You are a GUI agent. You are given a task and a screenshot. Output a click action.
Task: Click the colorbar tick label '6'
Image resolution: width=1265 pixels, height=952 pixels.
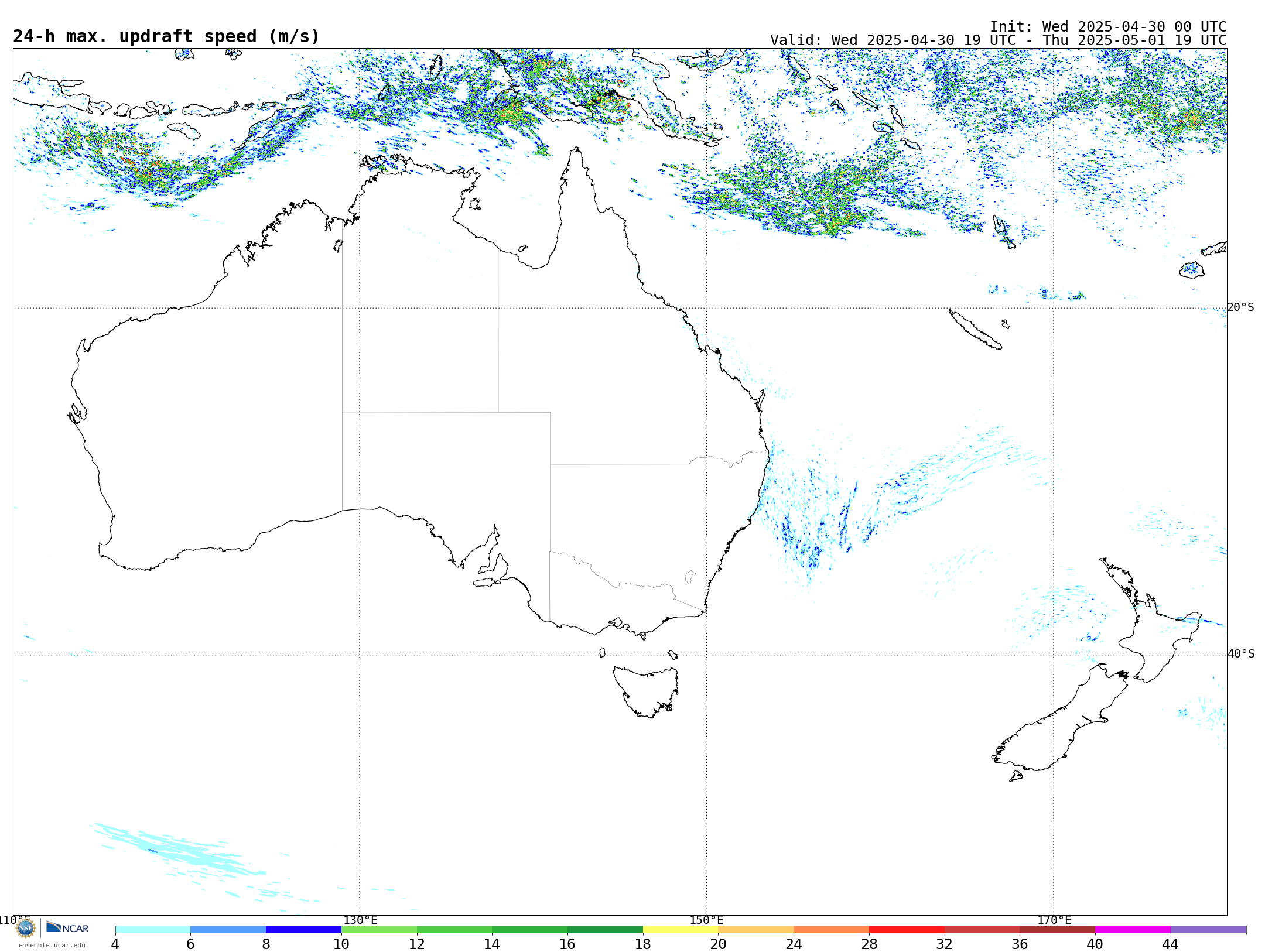tap(190, 944)
